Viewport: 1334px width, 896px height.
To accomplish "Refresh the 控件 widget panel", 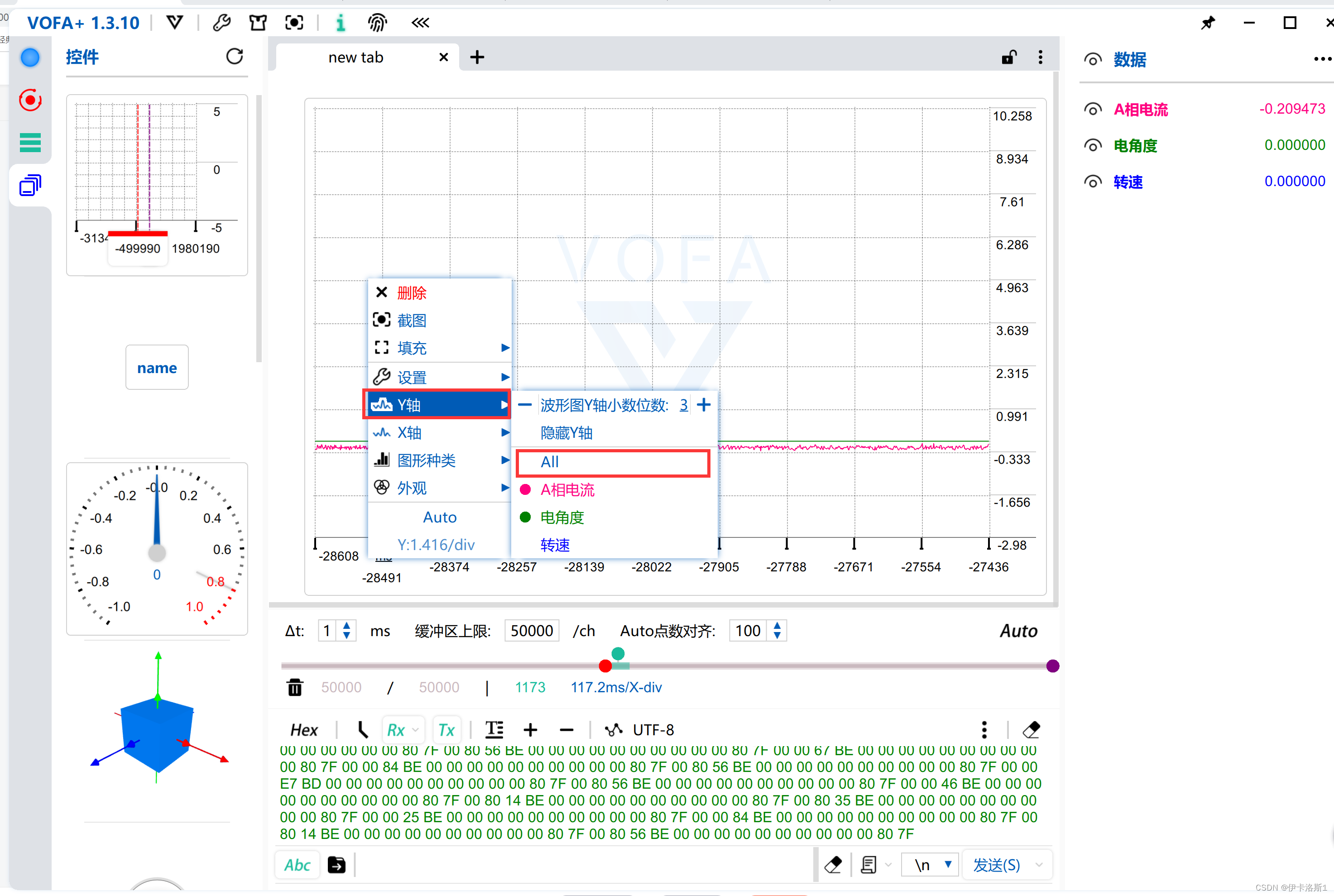I will (235, 57).
